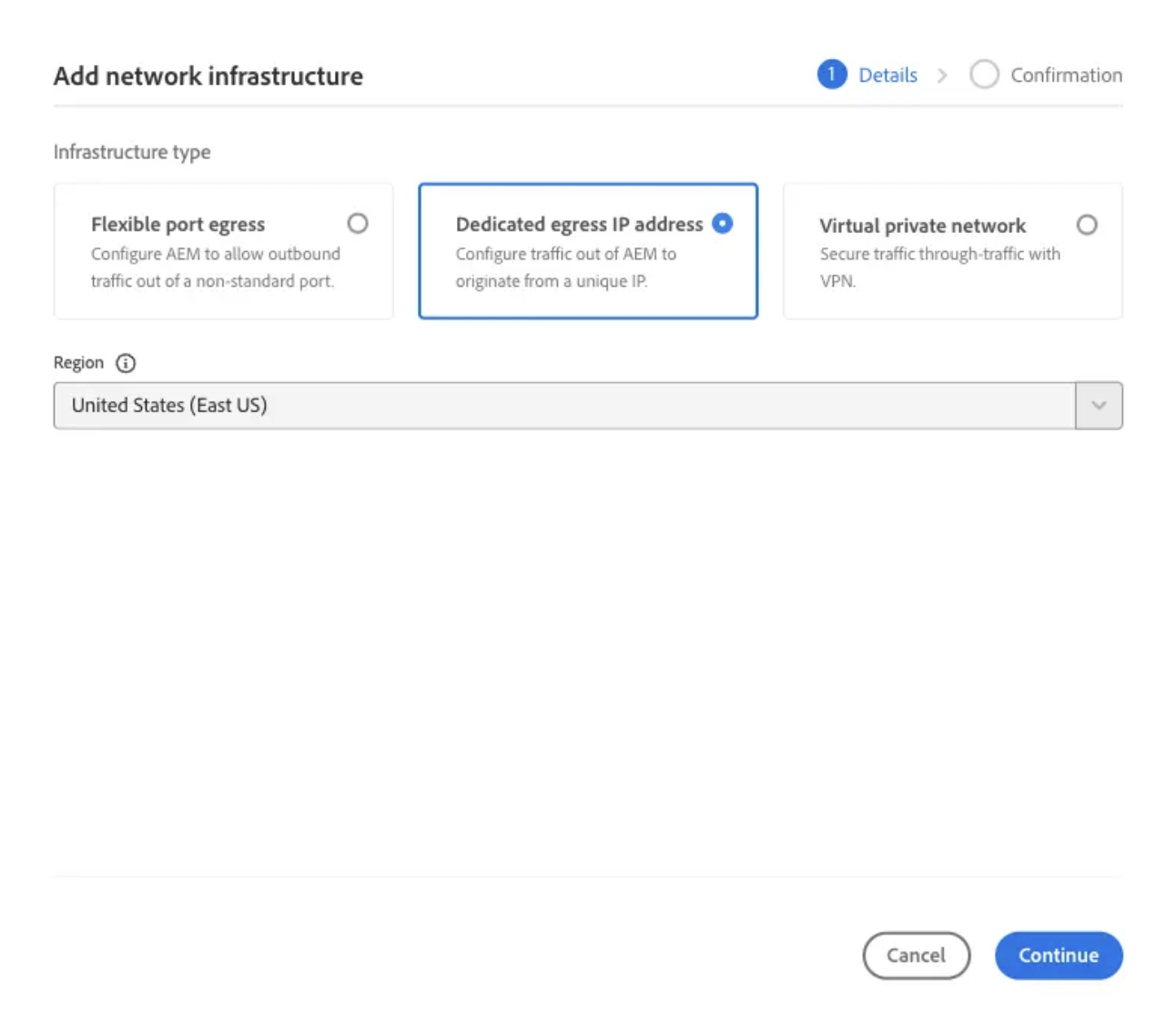
Task: Click the Flexible port egress description text
Action: point(216,268)
